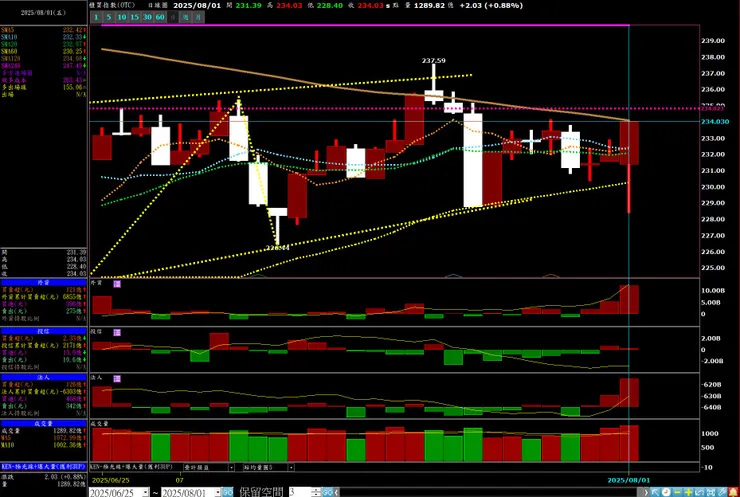Viewport: 740px width, 497px height.
Task: Click the SMA240 indicator row
Action: (x=43, y=66)
